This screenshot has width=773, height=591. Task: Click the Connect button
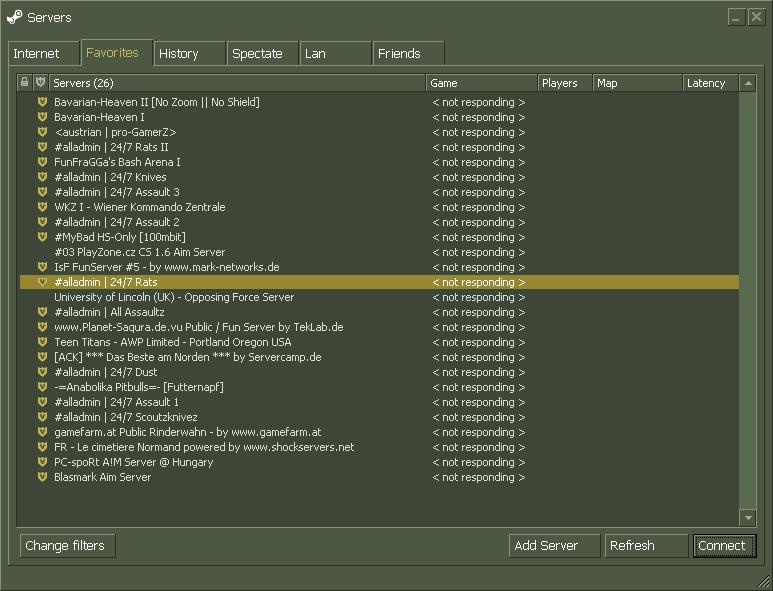pos(724,546)
